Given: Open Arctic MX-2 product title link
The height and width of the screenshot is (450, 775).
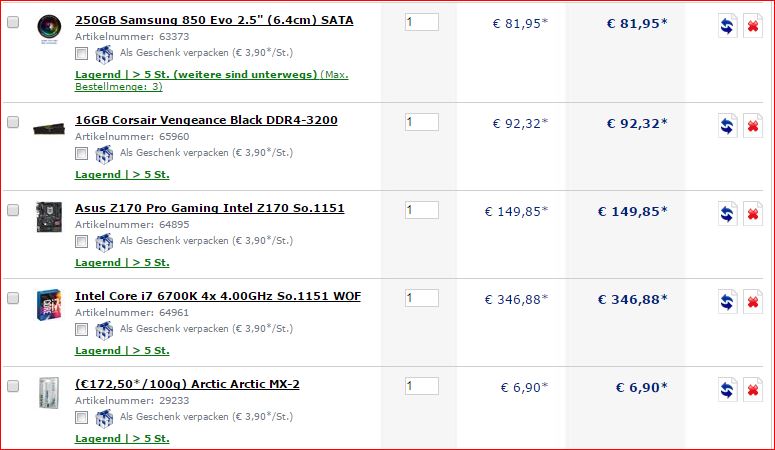Looking at the screenshot, I should 187,384.
